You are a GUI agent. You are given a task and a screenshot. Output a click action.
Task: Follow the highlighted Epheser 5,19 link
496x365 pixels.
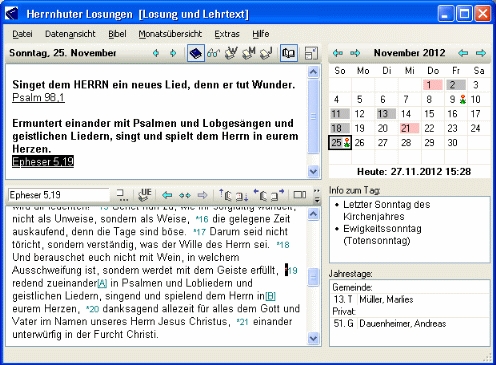point(43,162)
